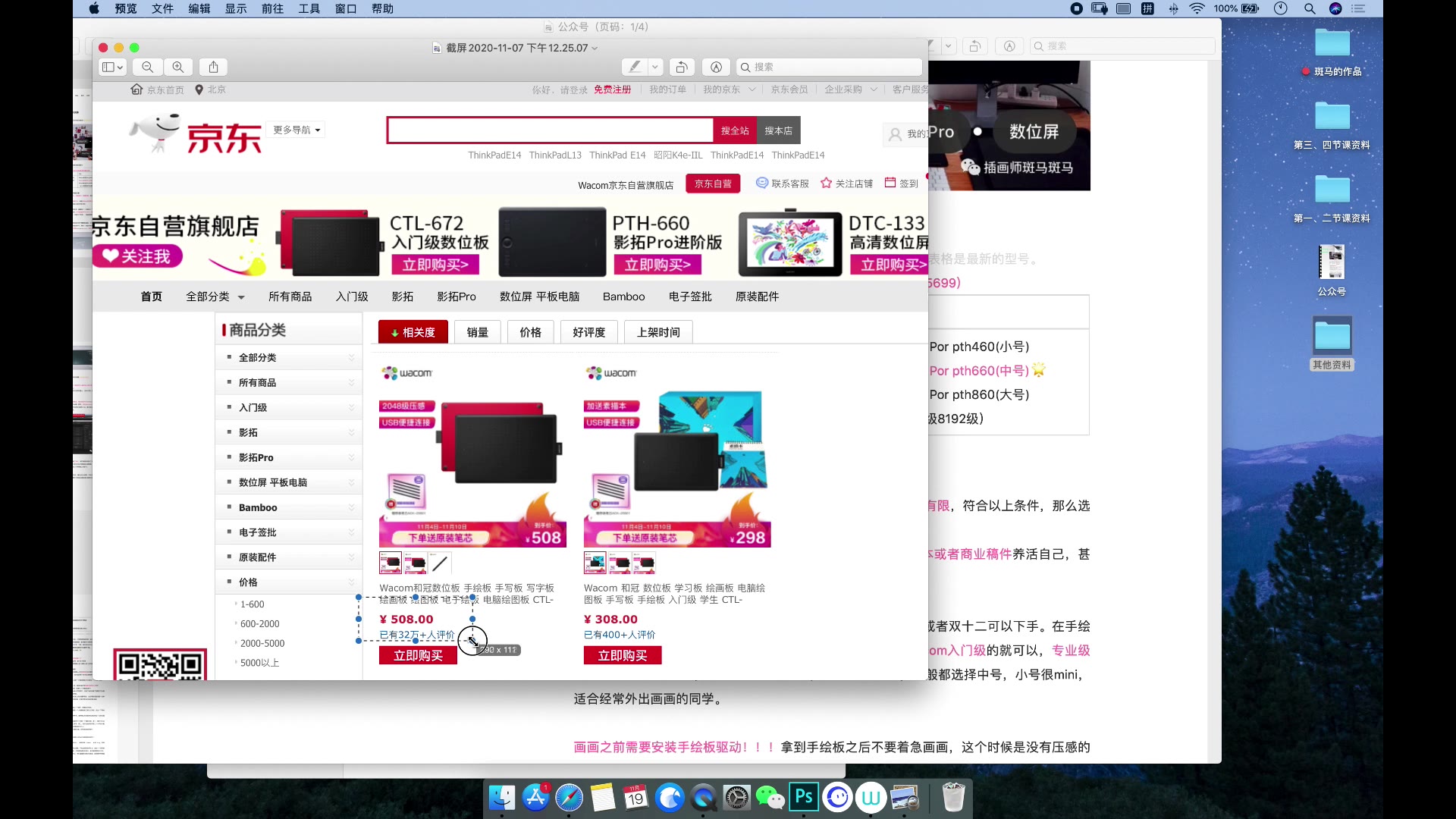Open the Trash in the Dock
Screen dimensions: 1456x819
pyautogui.click(x=953, y=797)
